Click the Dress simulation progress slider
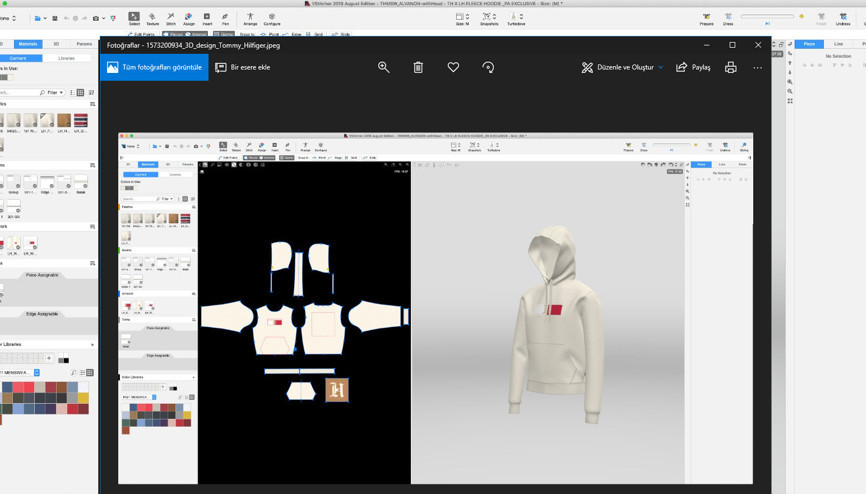This screenshot has height=494, width=866. pos(767,17)
